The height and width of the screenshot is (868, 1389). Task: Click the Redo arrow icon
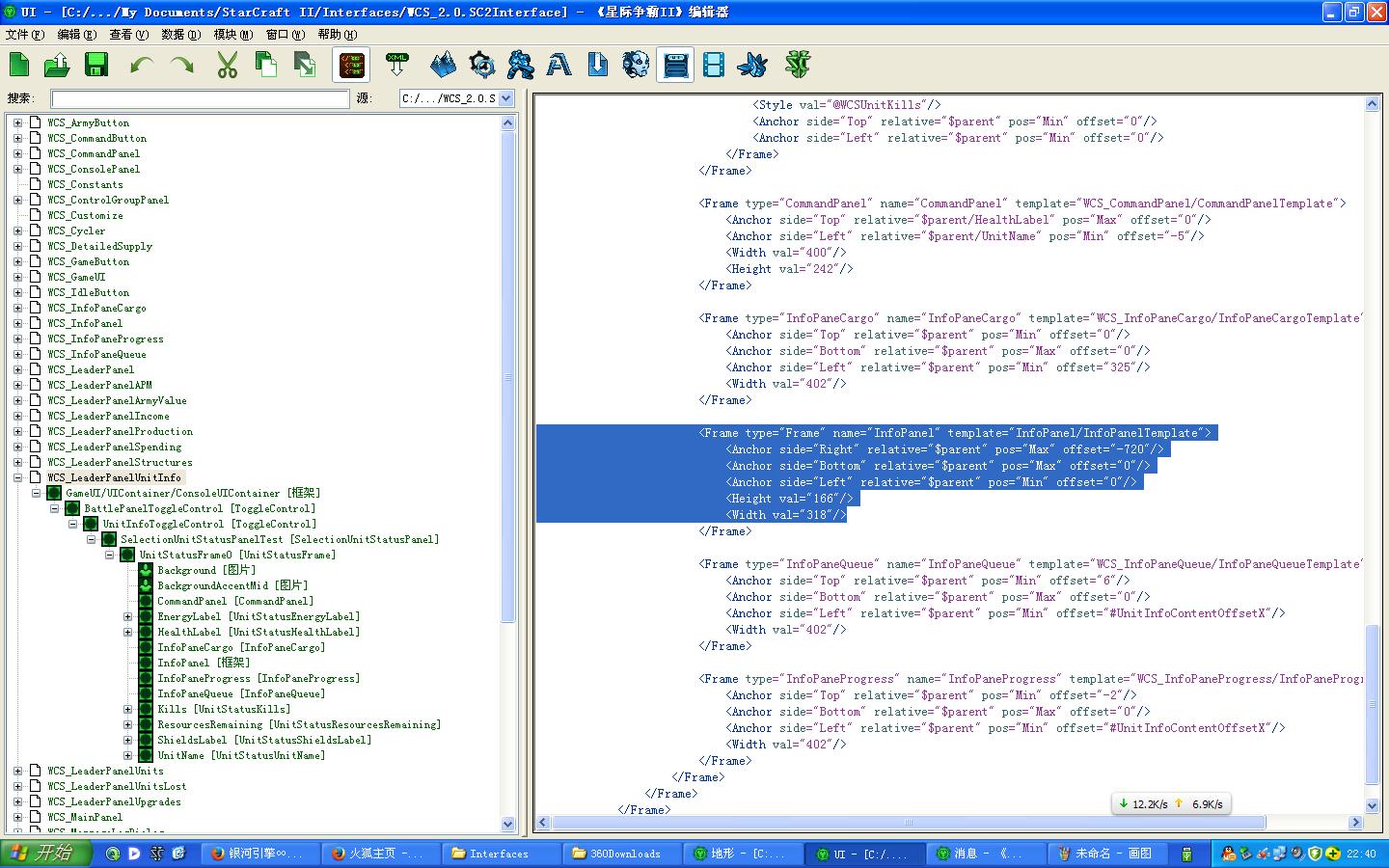[x=181, y=65]
